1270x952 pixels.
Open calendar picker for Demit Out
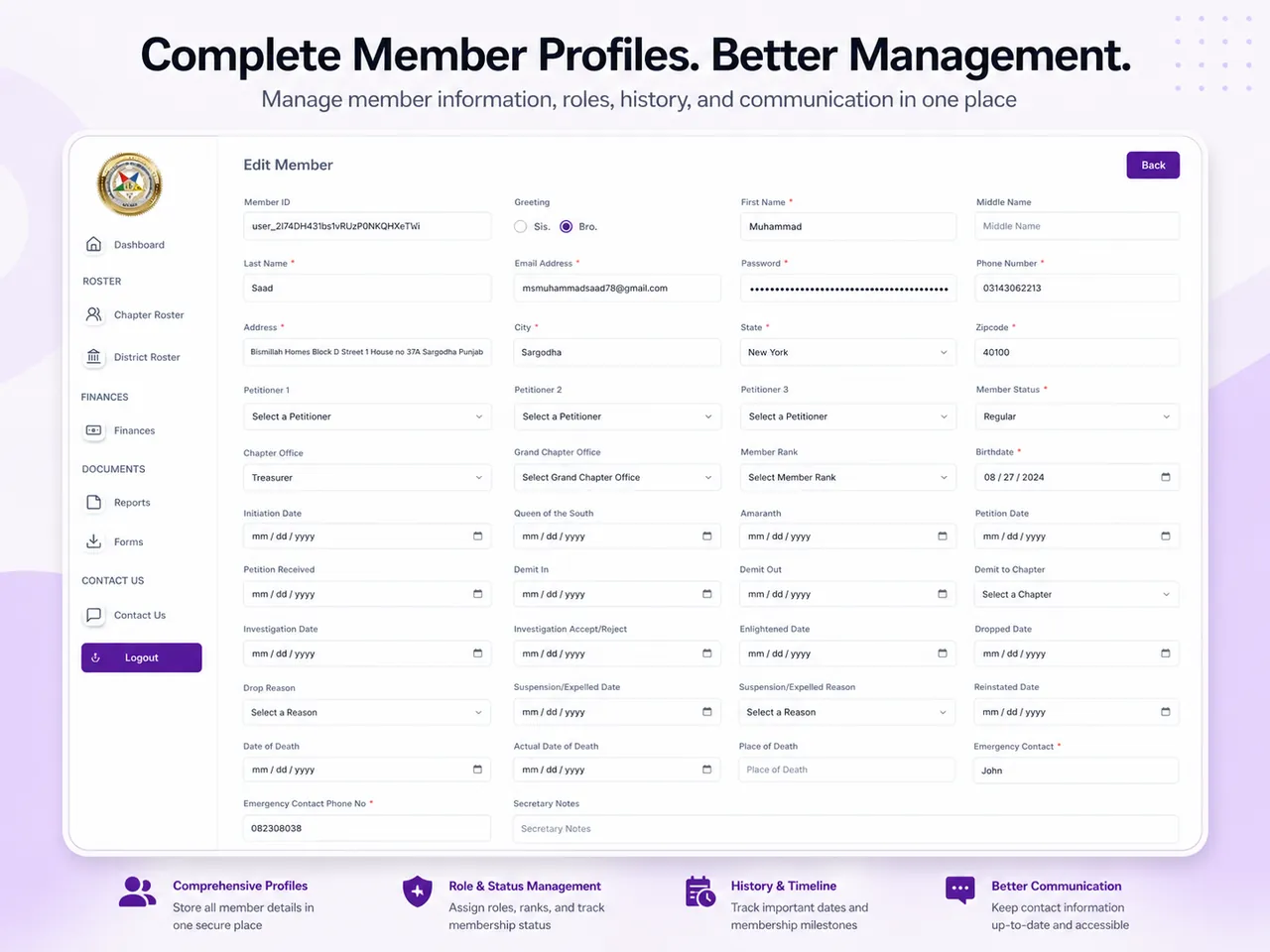[942, 594]
